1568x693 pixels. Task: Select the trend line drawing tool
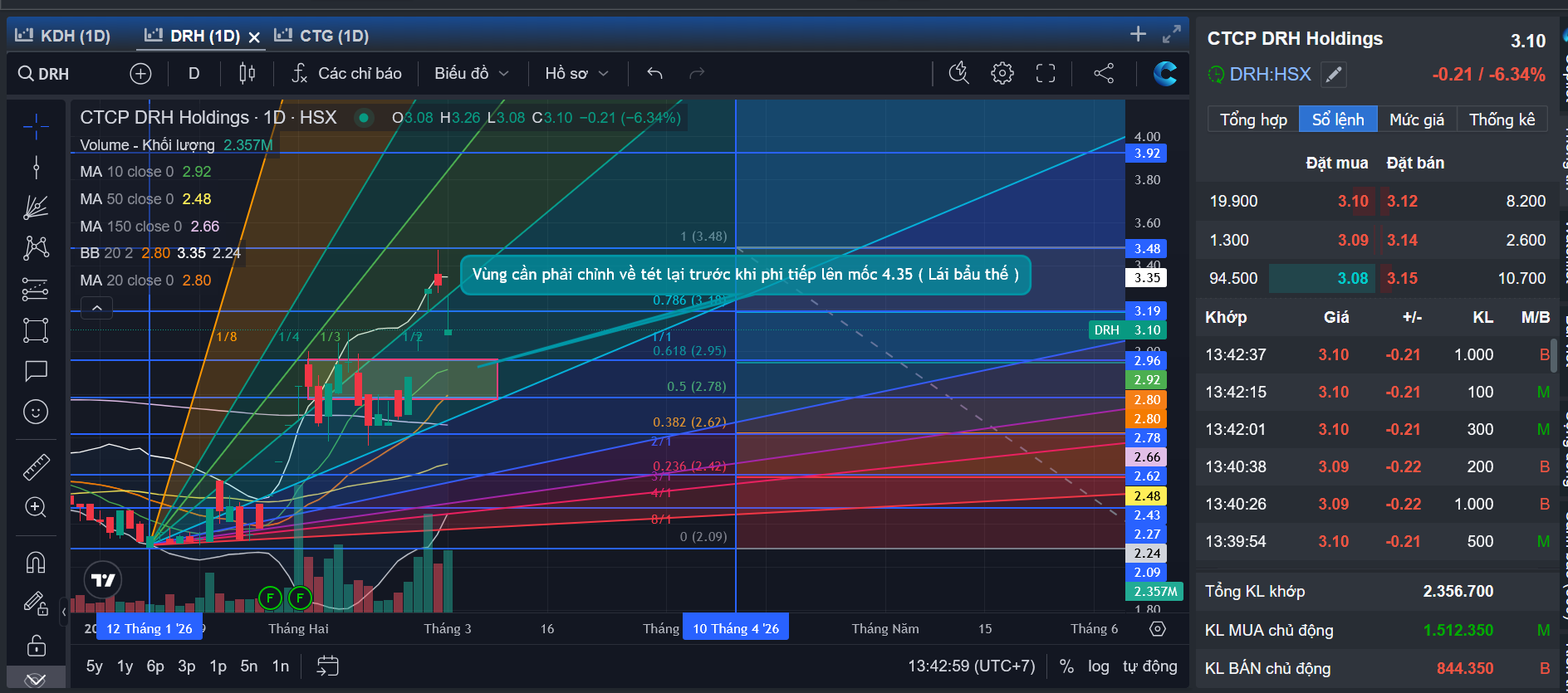36,167
